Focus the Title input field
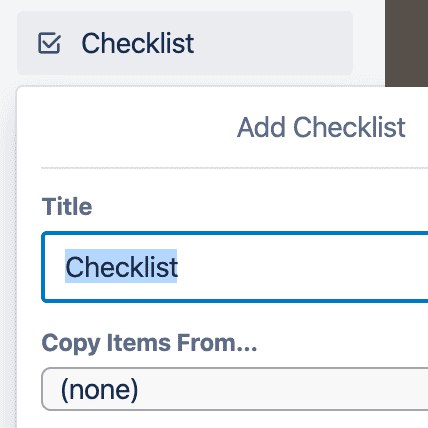Viewport: 428px width, 428px height. (235, 267)
